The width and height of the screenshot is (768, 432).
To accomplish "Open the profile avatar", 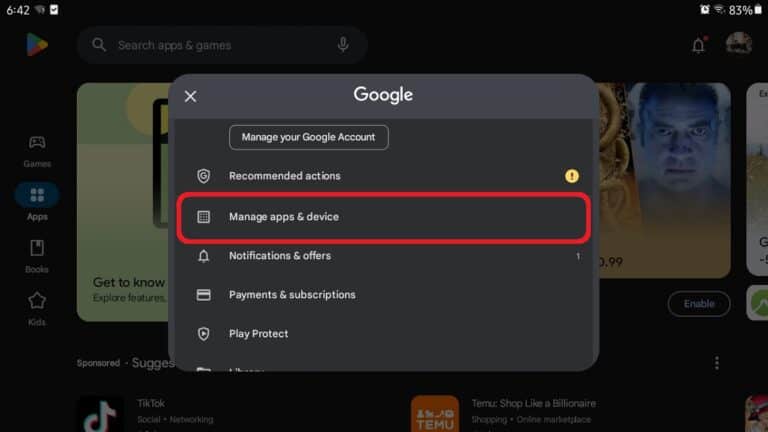I will pyautogui.click(x=739, y=44).
